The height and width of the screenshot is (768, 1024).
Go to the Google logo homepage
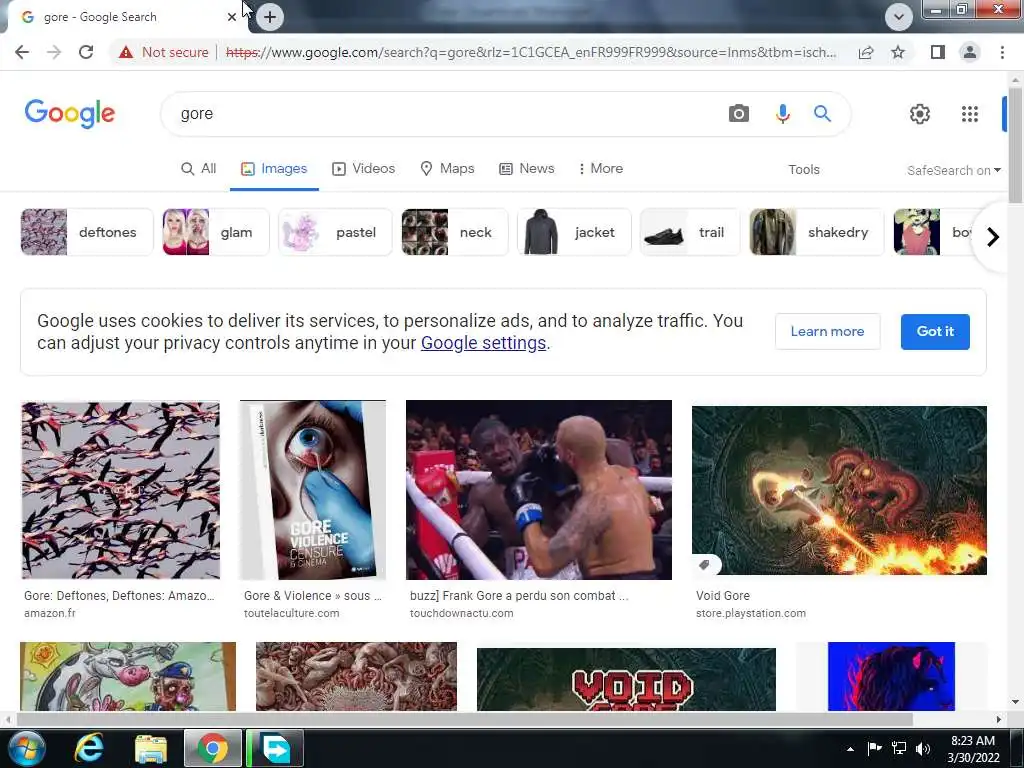[70, 114]
